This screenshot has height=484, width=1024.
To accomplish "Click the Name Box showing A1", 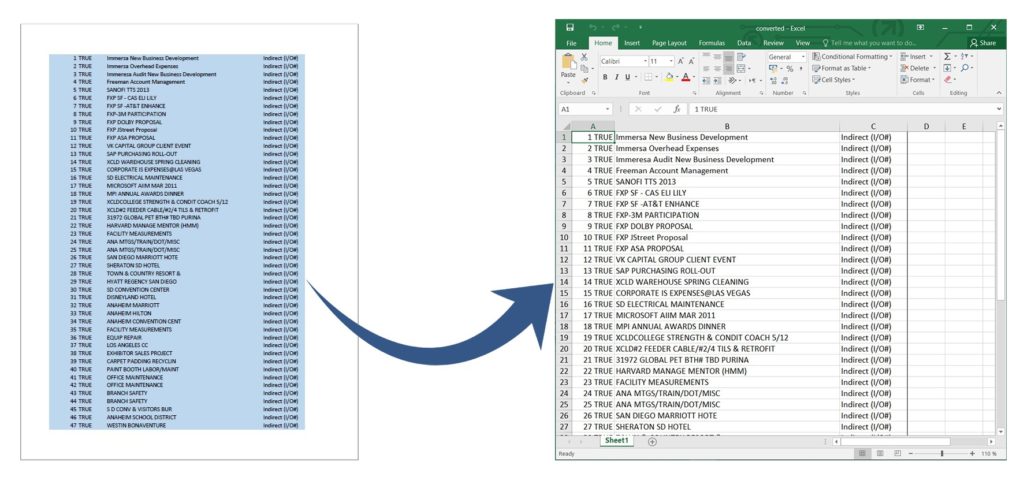I will [579, 109].
